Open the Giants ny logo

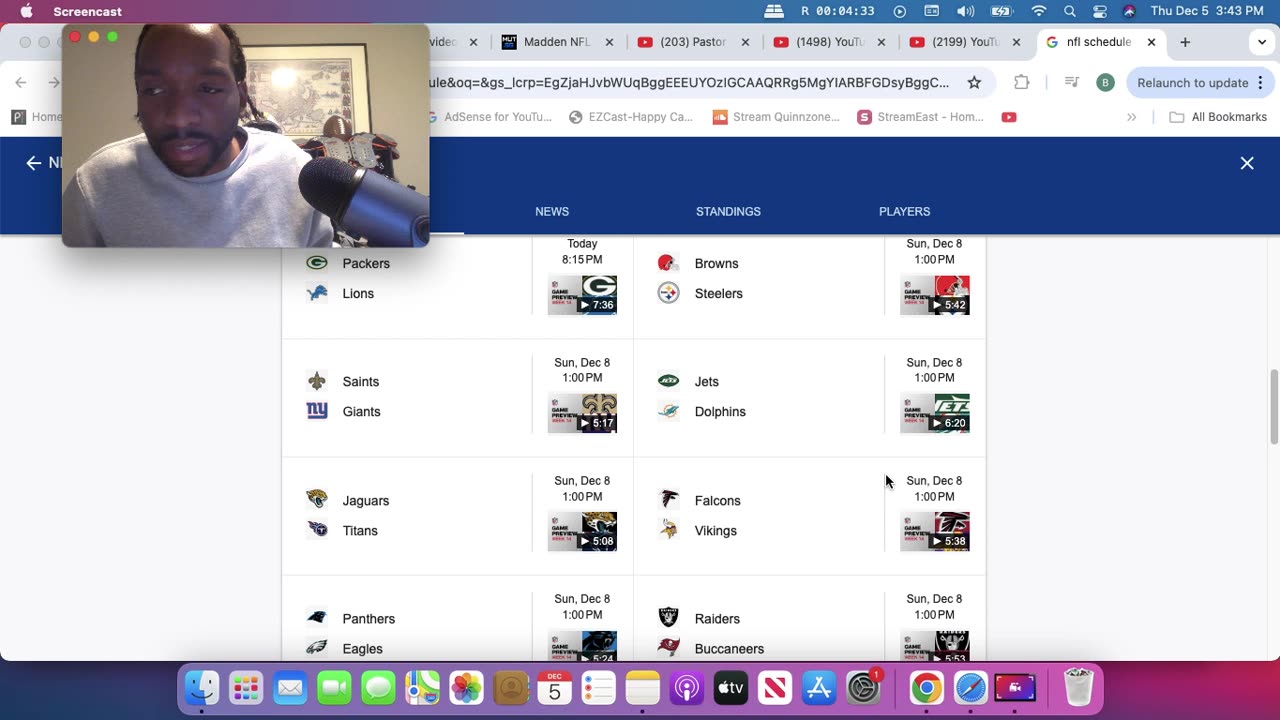(317, 411)
